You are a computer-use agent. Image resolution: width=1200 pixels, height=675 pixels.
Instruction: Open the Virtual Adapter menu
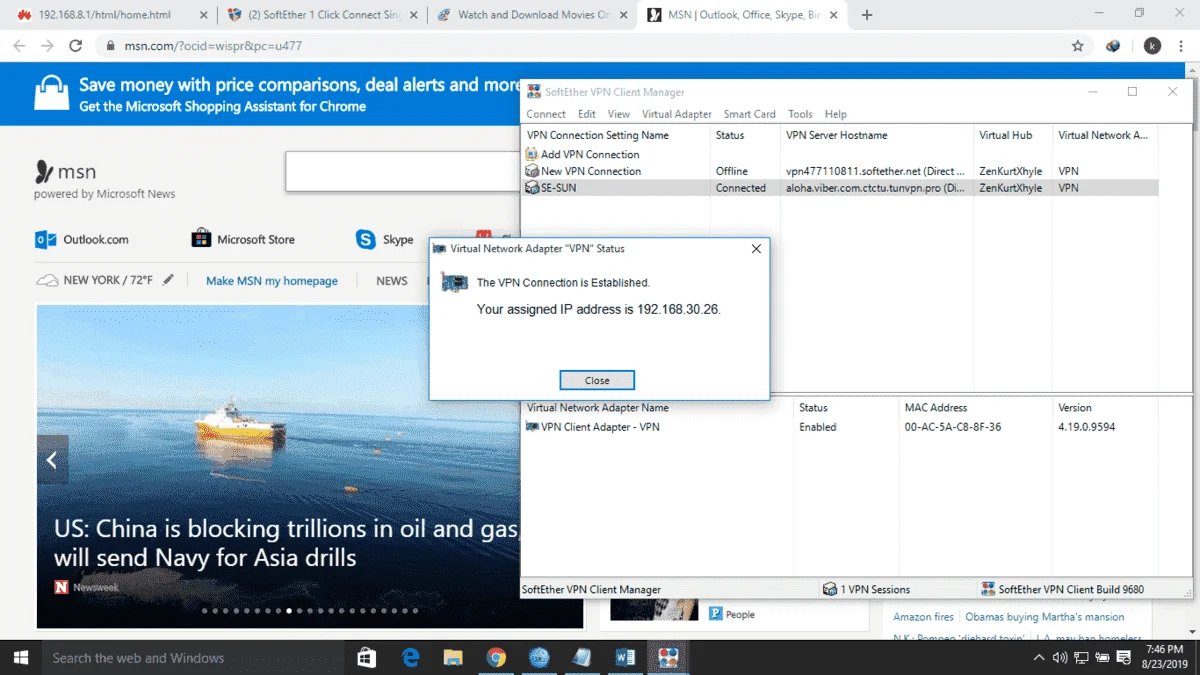677,114
